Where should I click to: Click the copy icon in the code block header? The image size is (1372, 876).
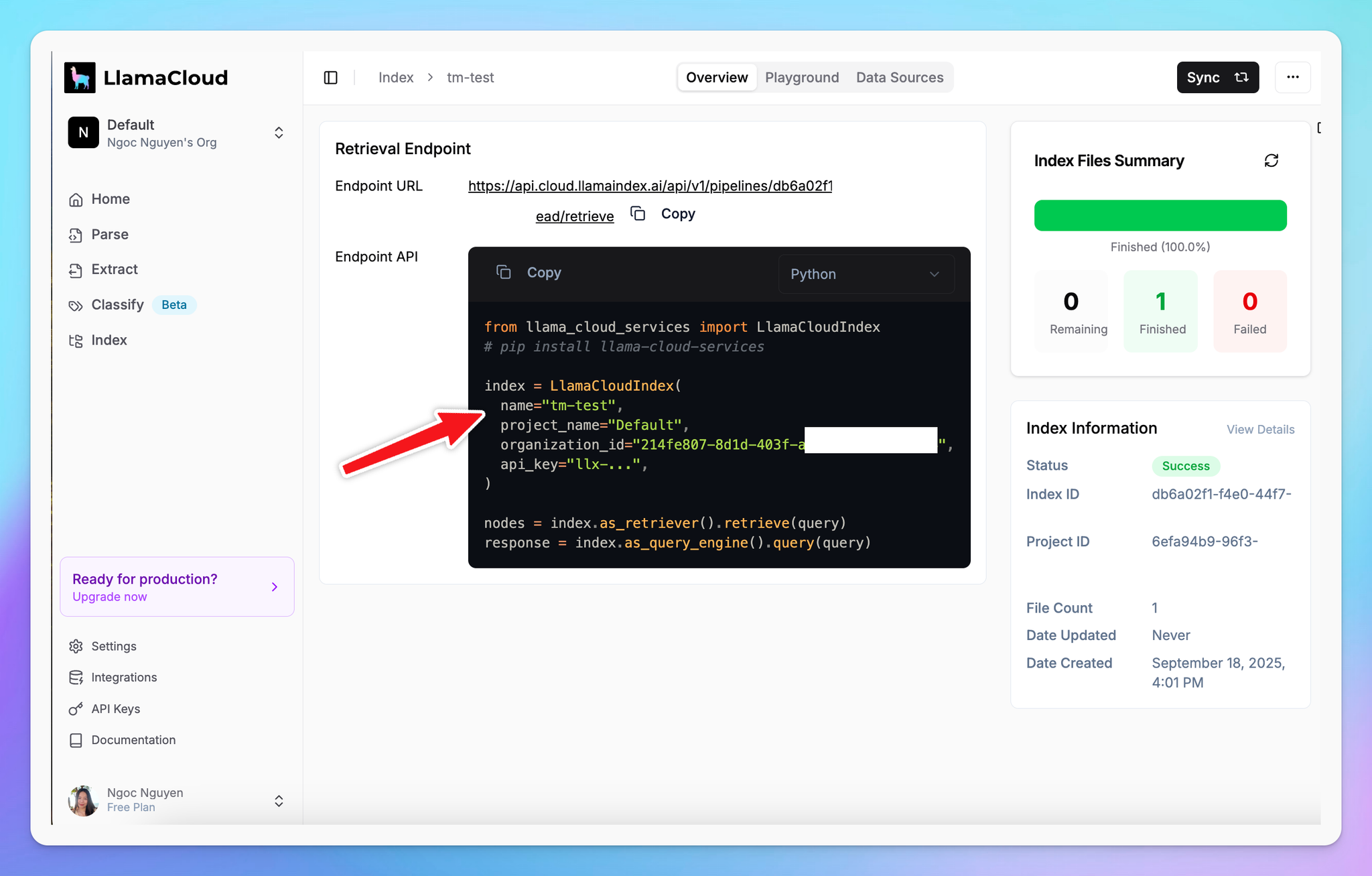pos(503,272)
